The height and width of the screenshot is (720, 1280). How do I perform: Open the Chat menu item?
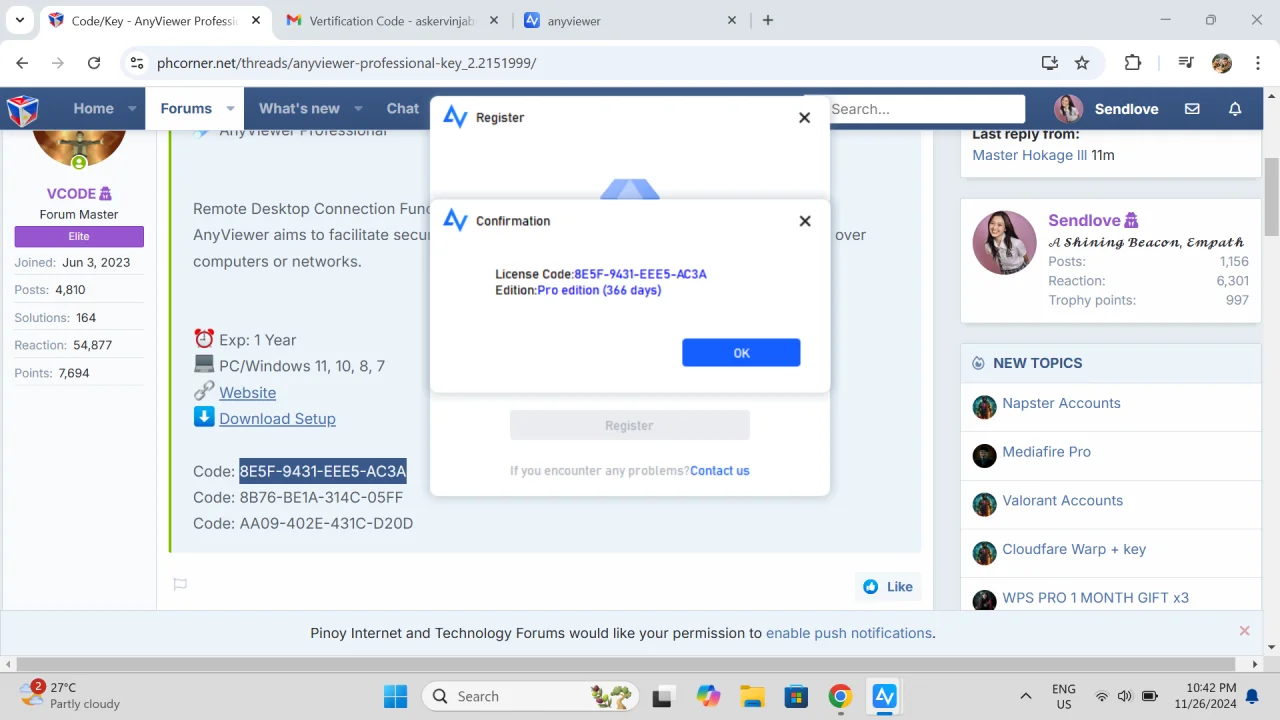point(402,108)
